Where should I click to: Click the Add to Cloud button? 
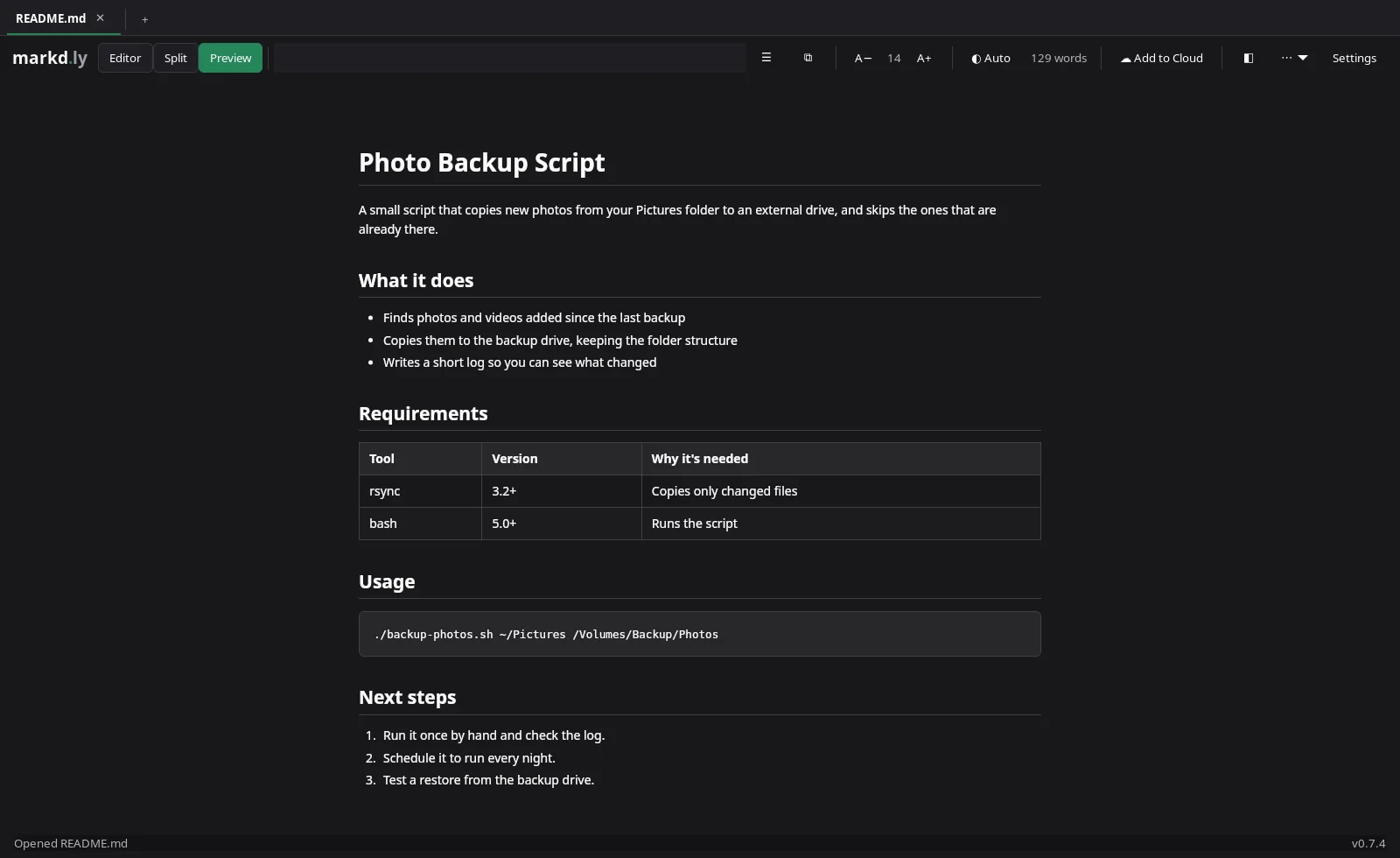pyautogui.click(x=1161, y=58)
